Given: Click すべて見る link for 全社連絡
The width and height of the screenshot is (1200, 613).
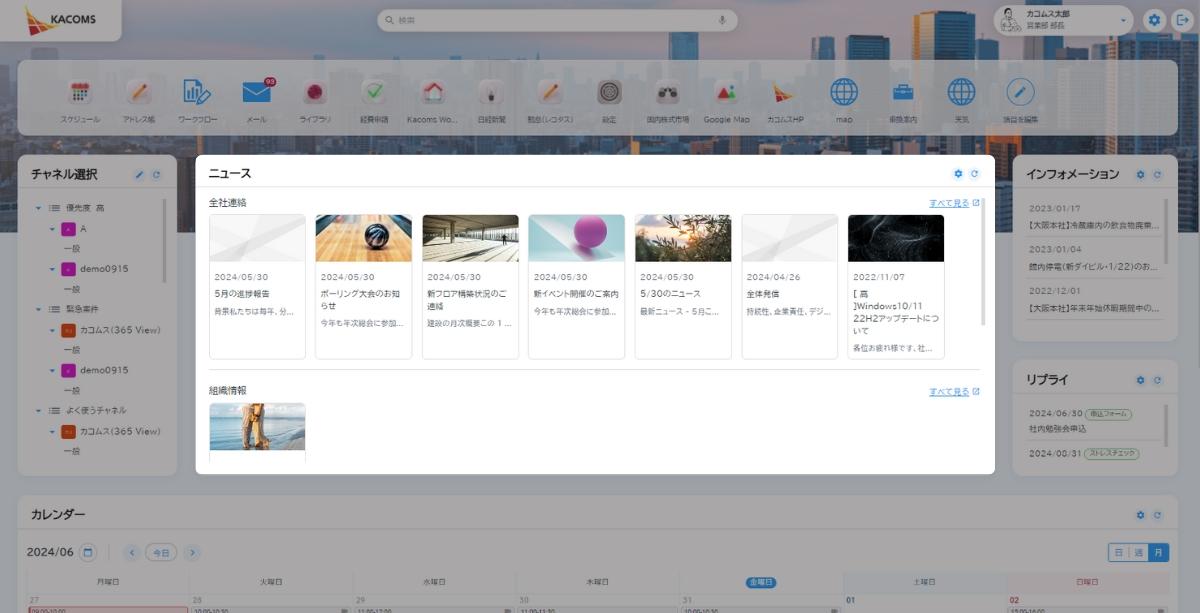Looking at the screenshot, I should (x=953, y=203).
